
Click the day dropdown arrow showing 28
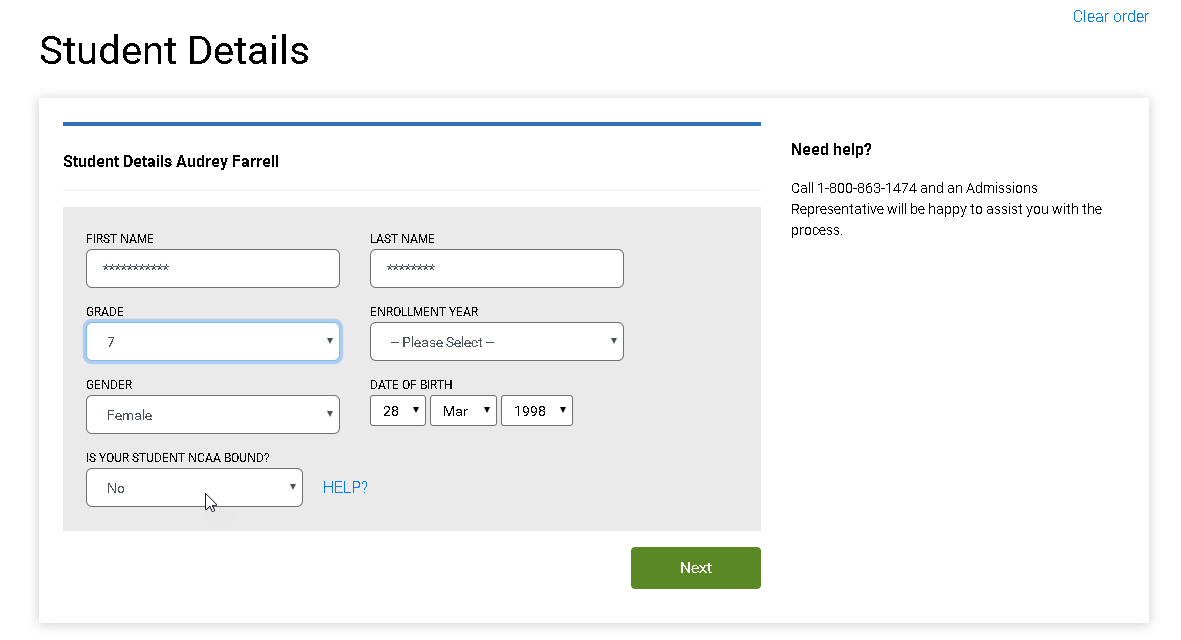coord(416,410)
